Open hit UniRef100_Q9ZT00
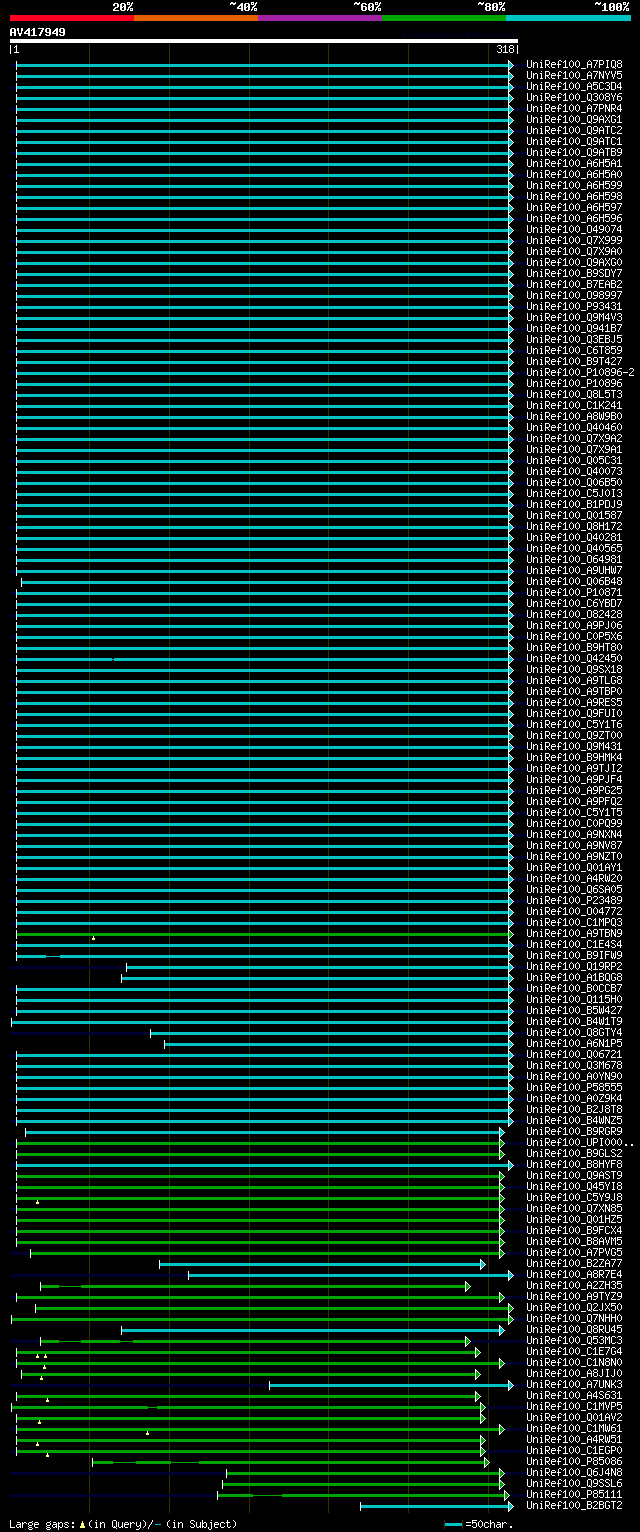Image resolution: width=640 pixels, height=1532 pixels. (x=574, y=735)
